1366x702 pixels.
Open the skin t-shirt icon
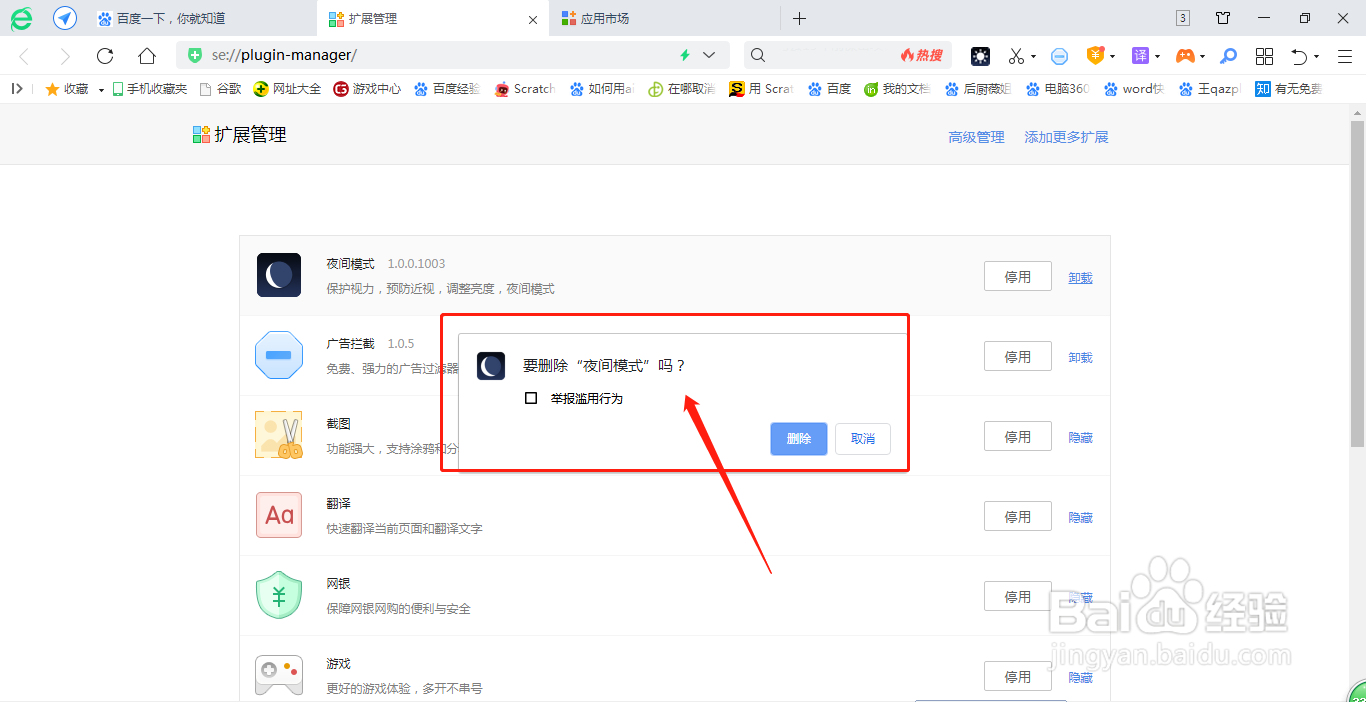pyautogui.click(x=1223, y=18)
